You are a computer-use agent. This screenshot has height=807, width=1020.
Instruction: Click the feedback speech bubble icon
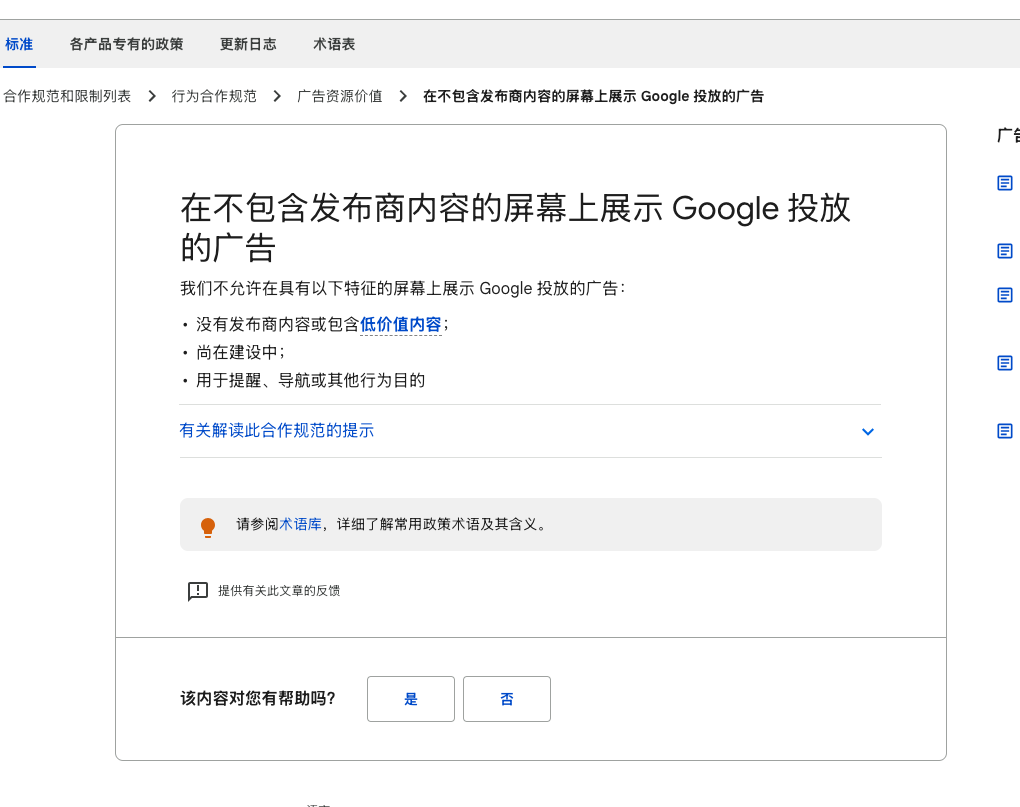click(198, 591)
